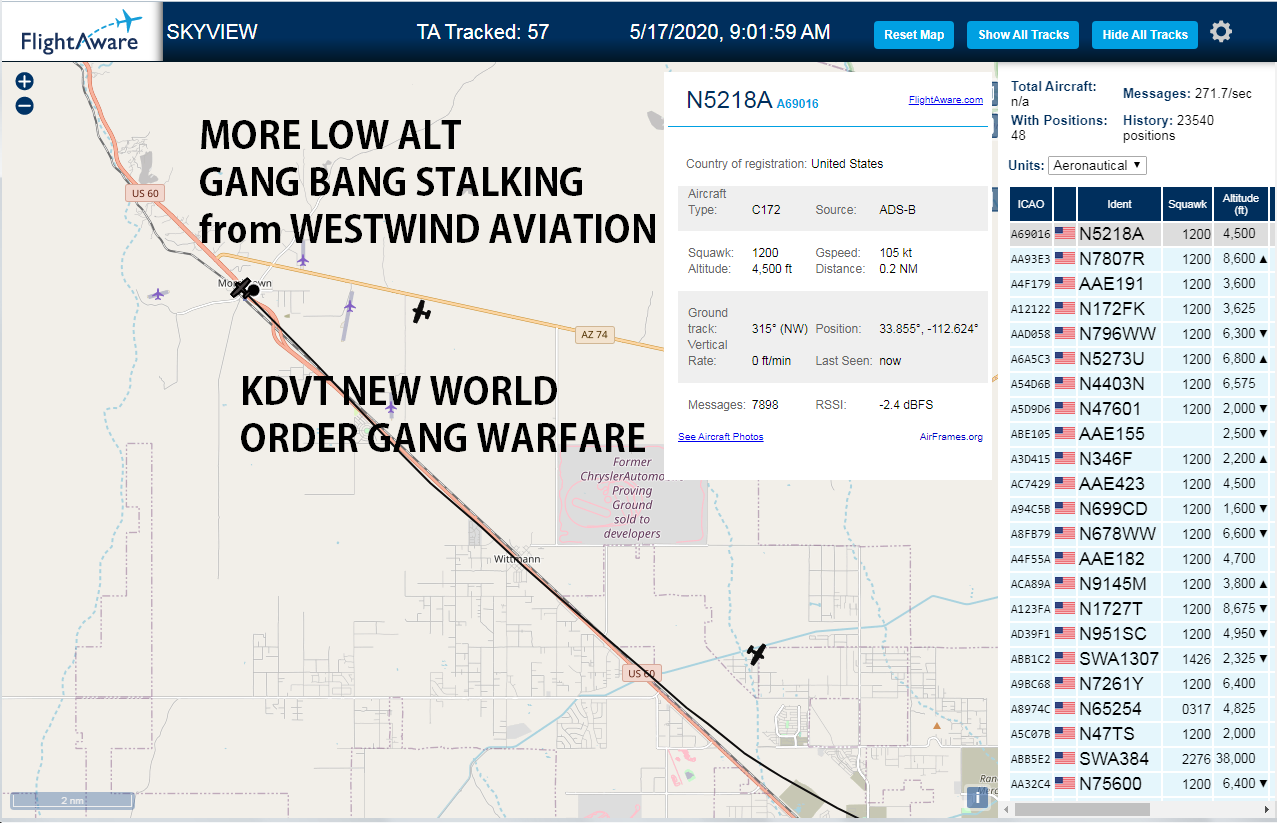Select aircraft row AAE182

click(1139, 559)
